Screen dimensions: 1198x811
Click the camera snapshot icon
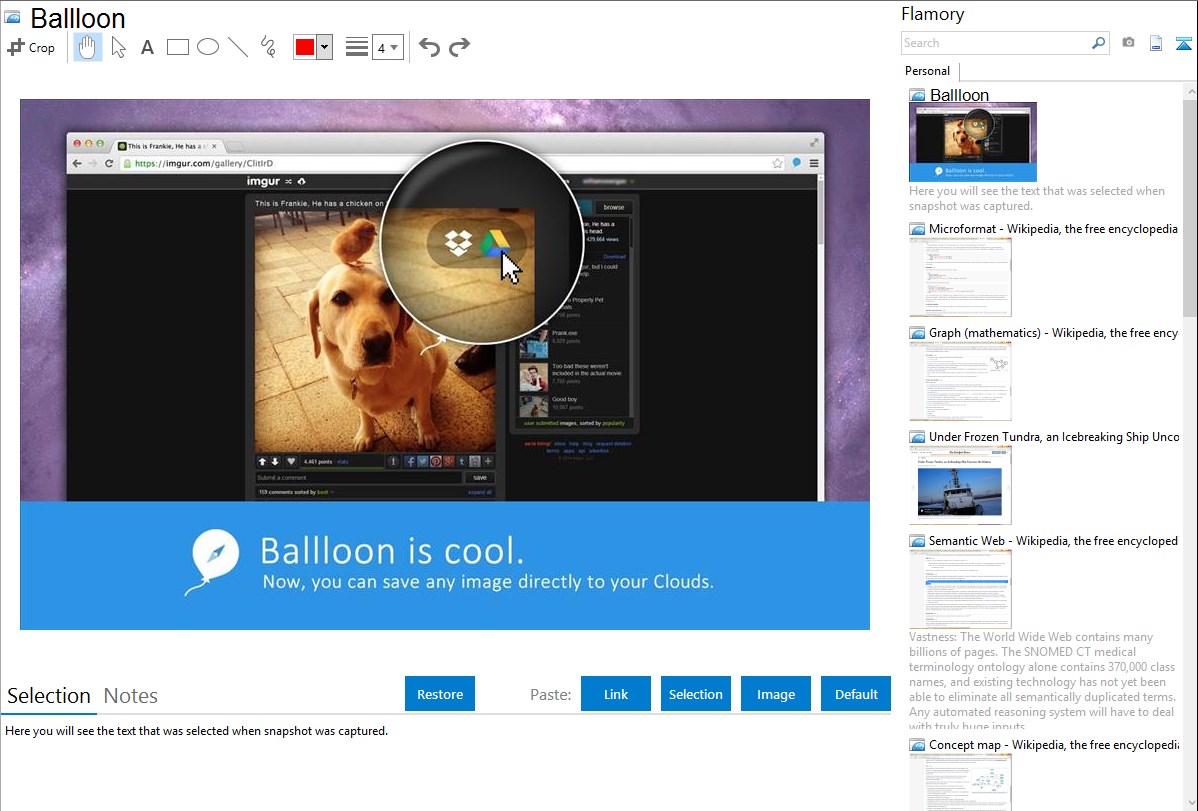pyautogui.click(x=1128, y=43)
